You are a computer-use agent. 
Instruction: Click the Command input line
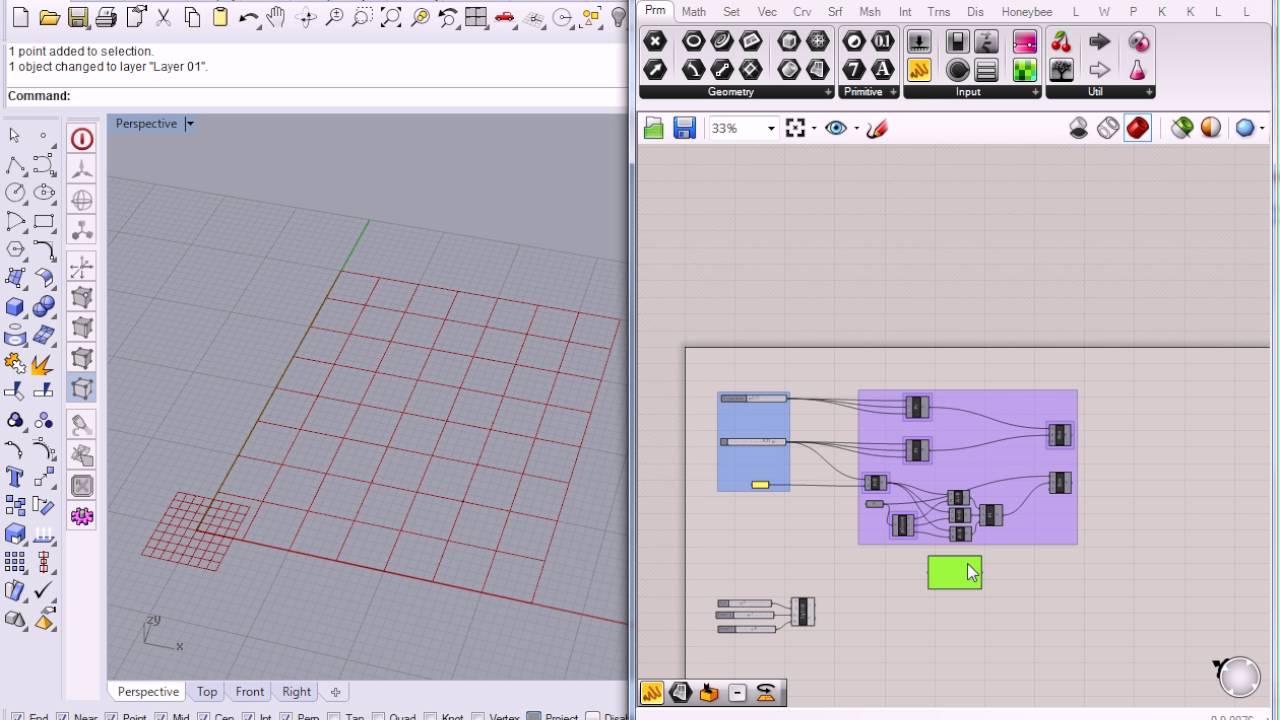[316, 96]
